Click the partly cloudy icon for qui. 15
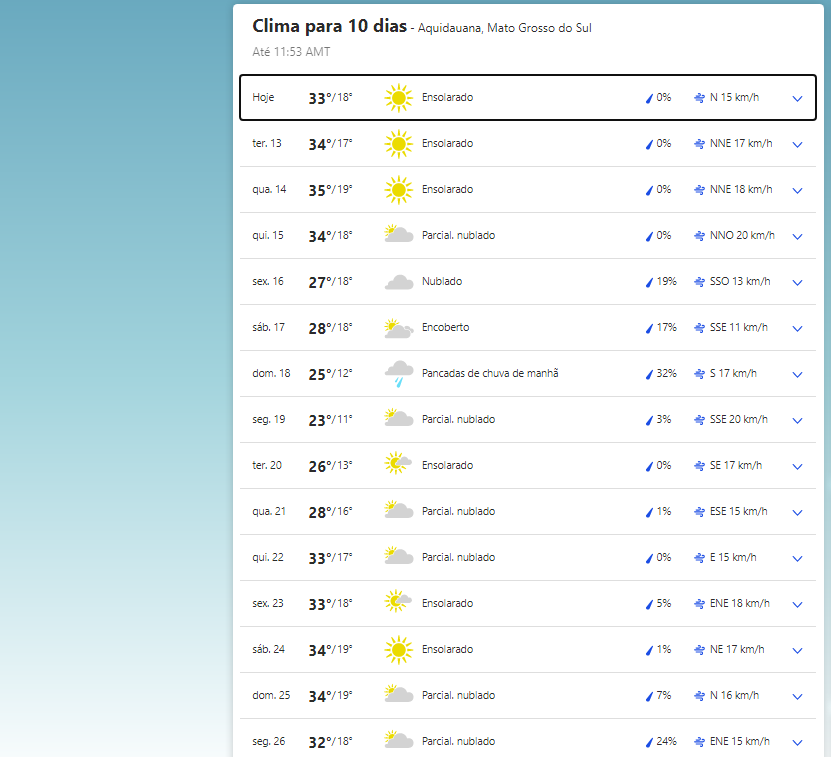Screen dimensions: 831x757 click(398, 236)
